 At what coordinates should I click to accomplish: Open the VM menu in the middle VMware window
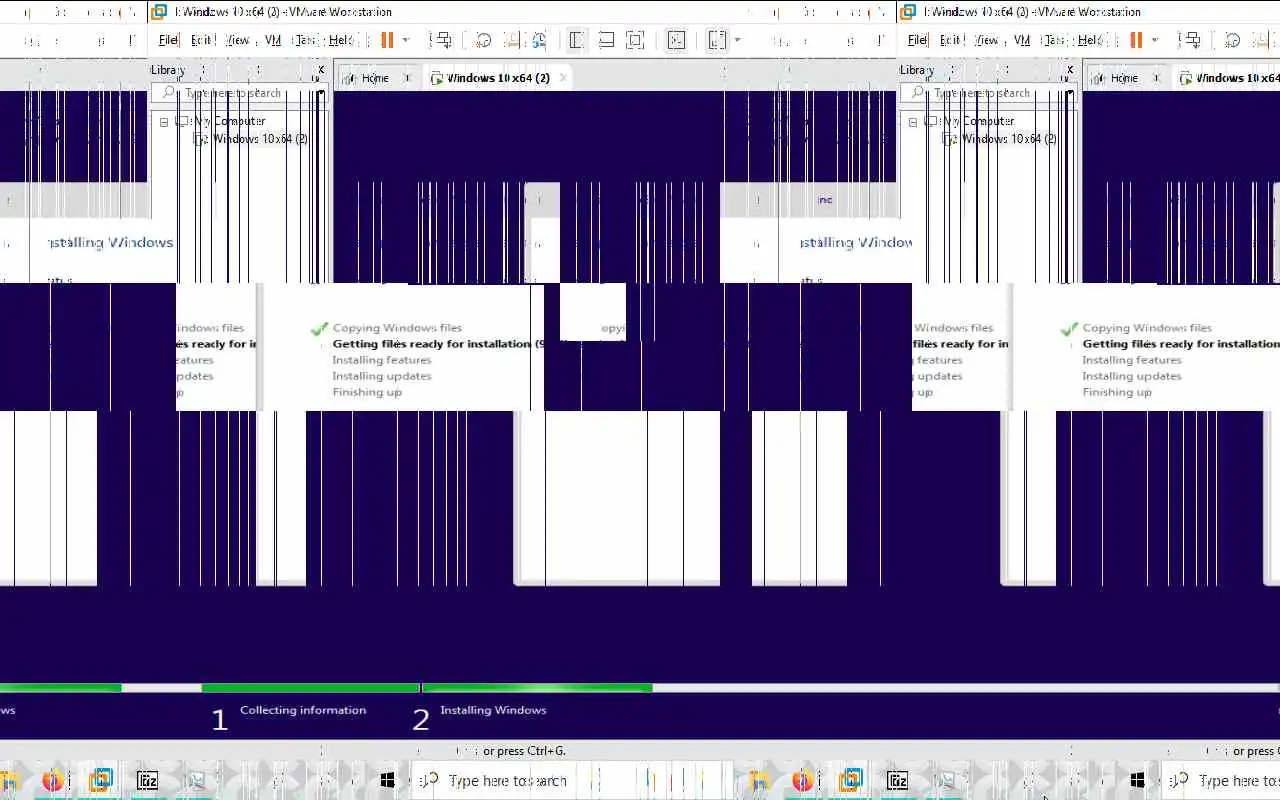(x=273, y=40)
